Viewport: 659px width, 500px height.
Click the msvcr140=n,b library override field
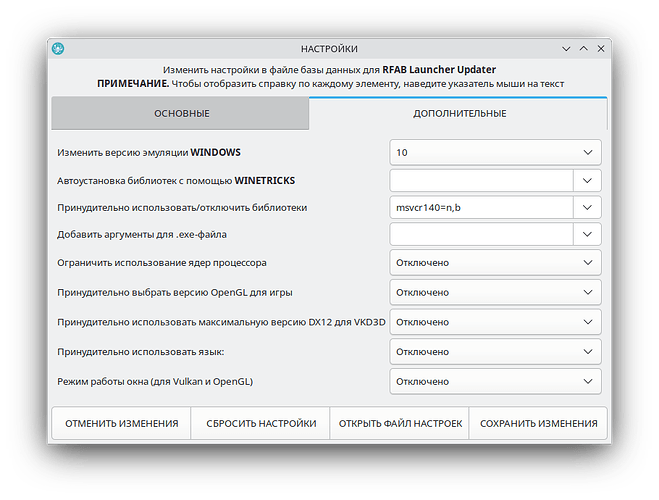coord(480,208)
